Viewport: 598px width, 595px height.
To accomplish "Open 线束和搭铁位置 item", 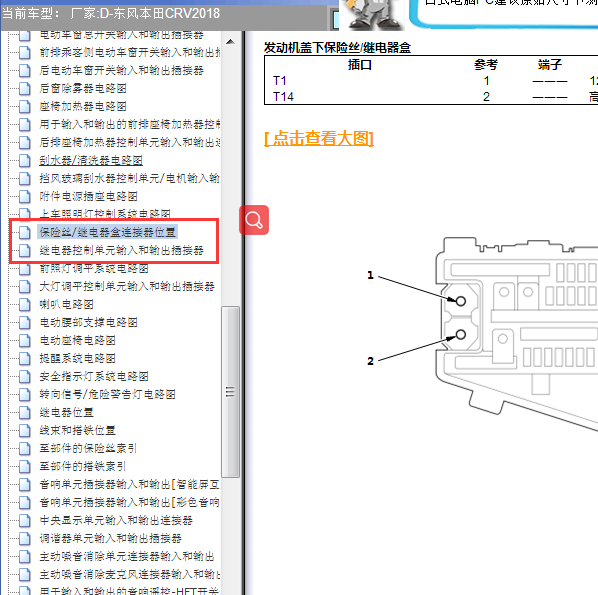I will pyautogui.click(x=77, y=430).
